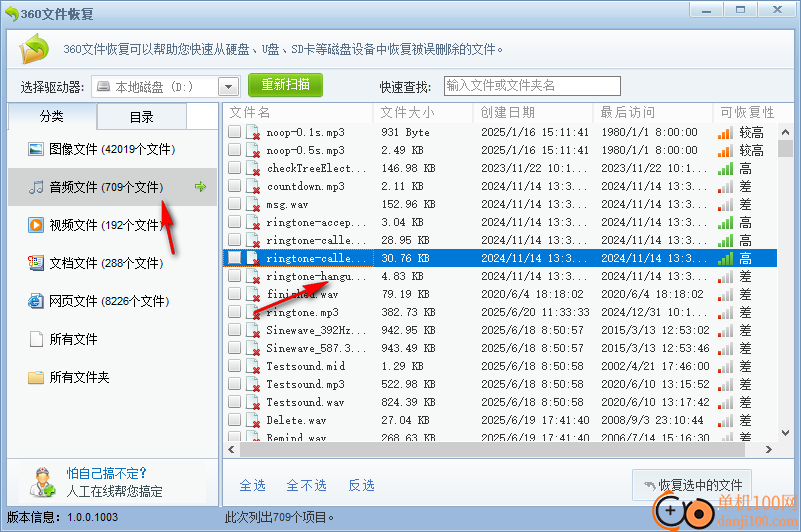Image resolution: width=801 pixels, height=532 pixels.
Task: Click the 全选 link
Action: 252,485
